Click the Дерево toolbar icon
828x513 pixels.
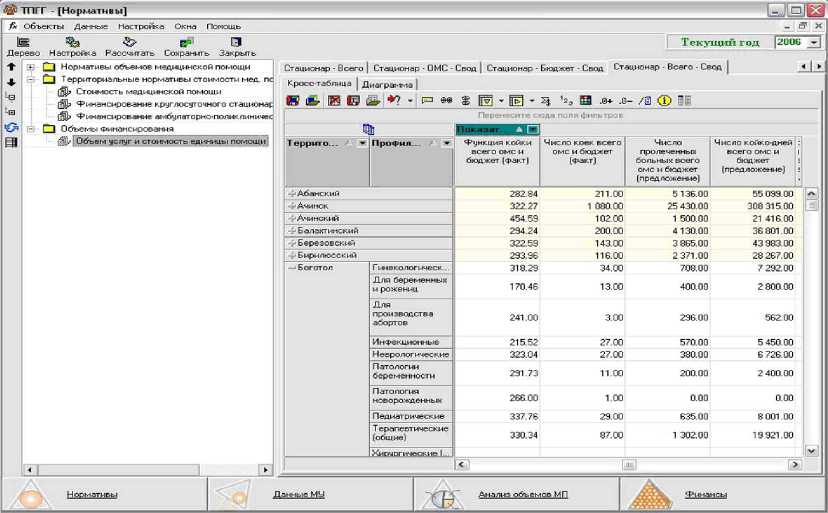click(20, 46)
